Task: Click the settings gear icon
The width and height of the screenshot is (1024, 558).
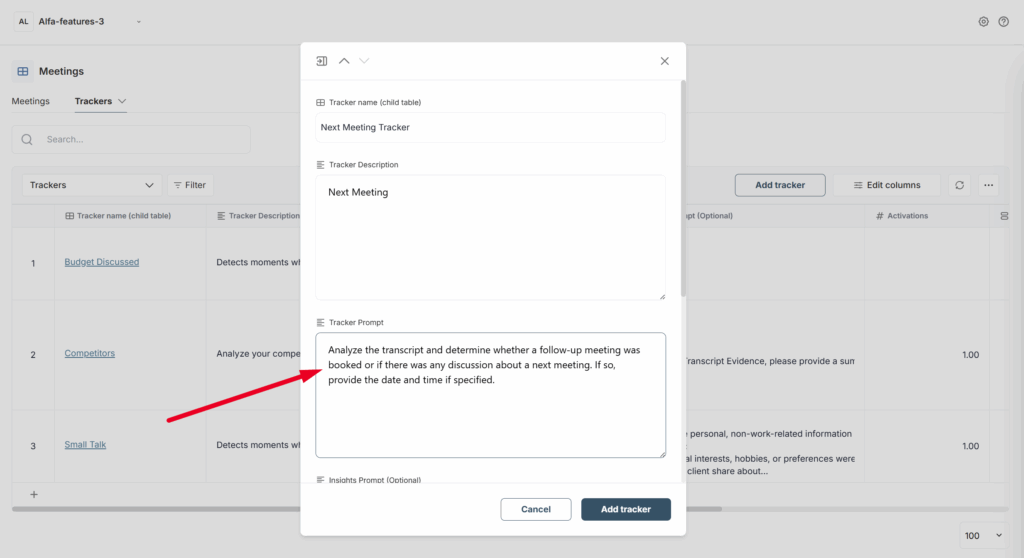Action: (x=983, y=21)
